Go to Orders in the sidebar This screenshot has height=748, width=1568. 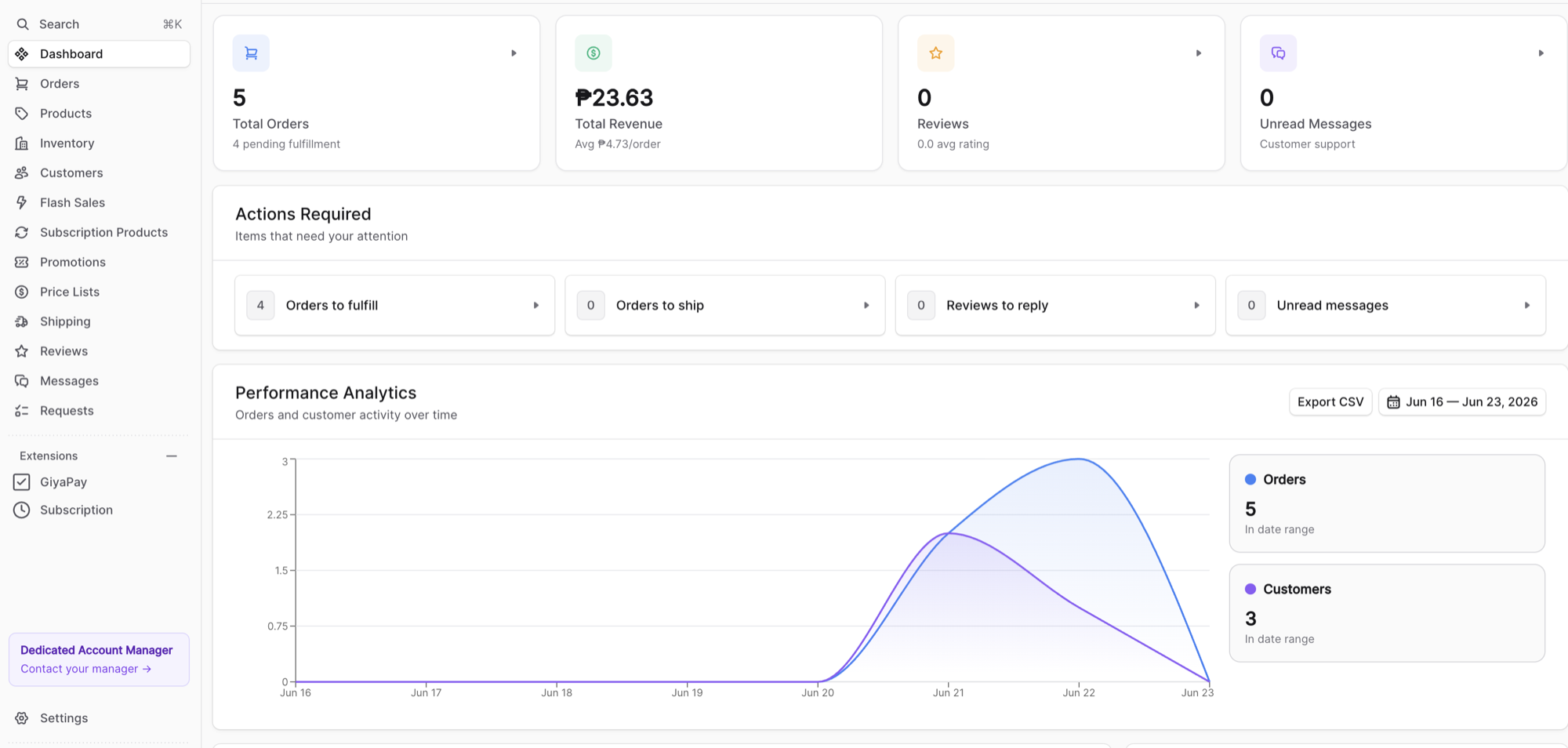click(99, 84)
